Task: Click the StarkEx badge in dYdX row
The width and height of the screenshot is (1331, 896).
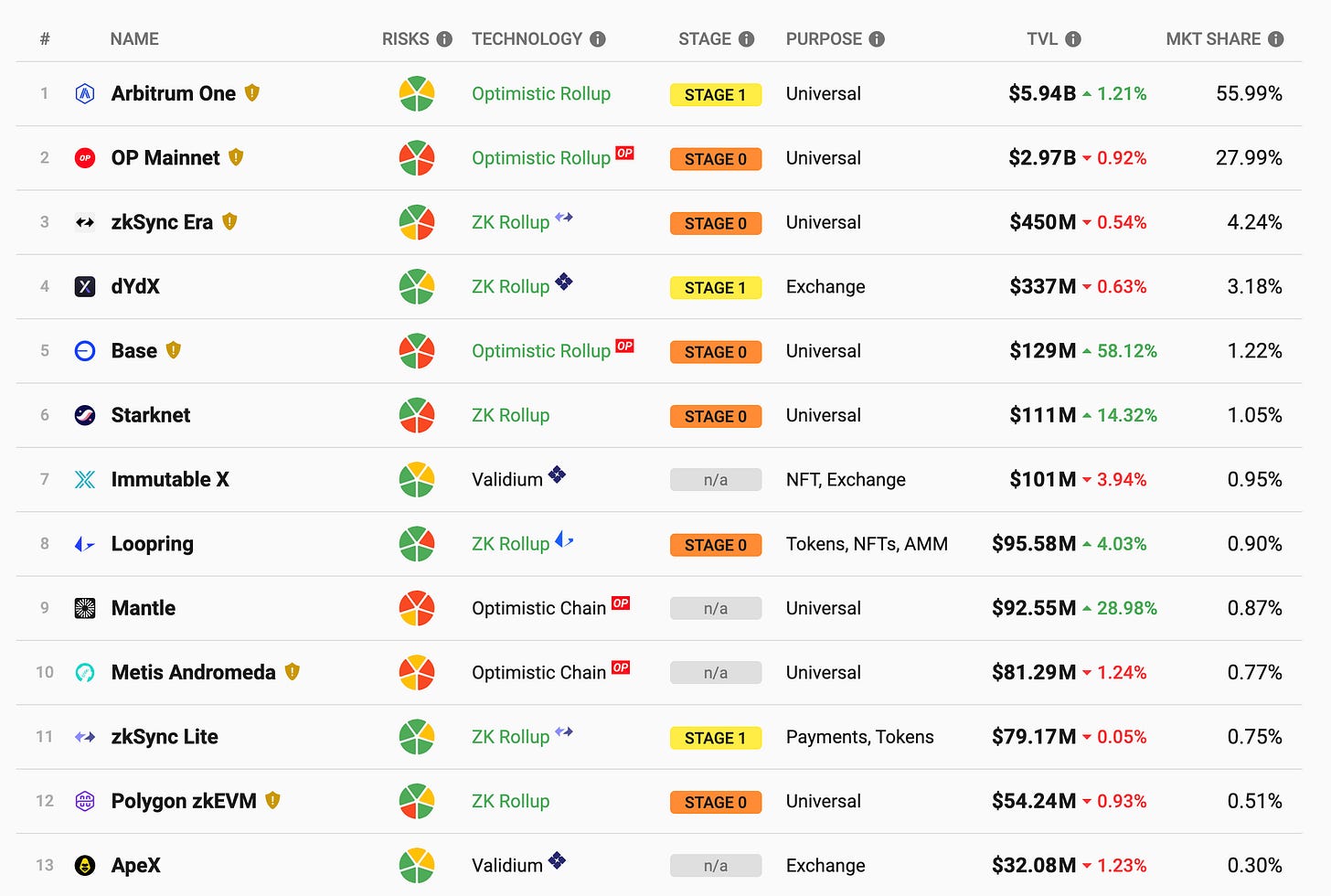Action: pyautogui.click(x=564, y=282)
